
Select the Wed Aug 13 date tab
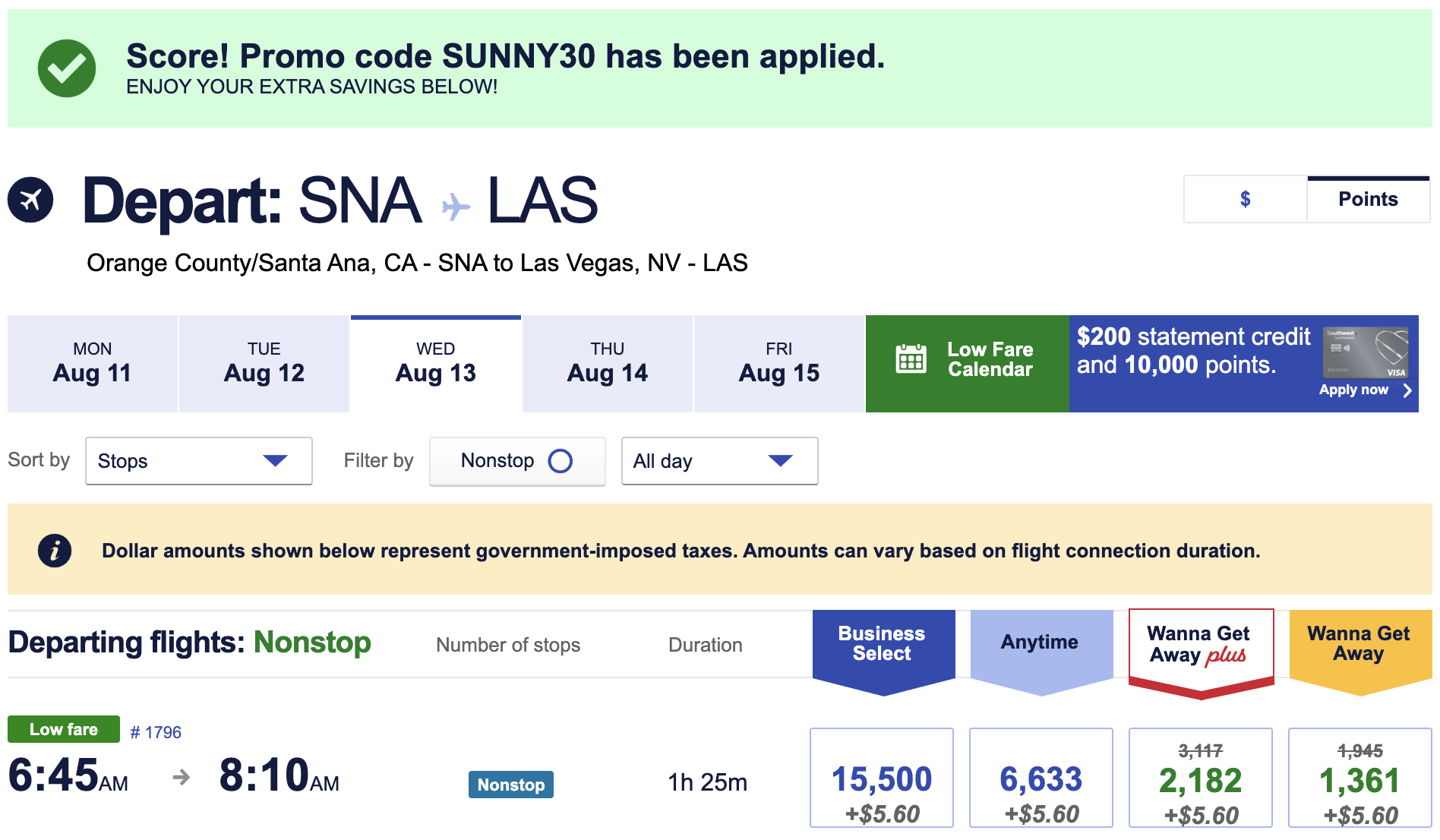pyautogui.click(x=436, y=364)
